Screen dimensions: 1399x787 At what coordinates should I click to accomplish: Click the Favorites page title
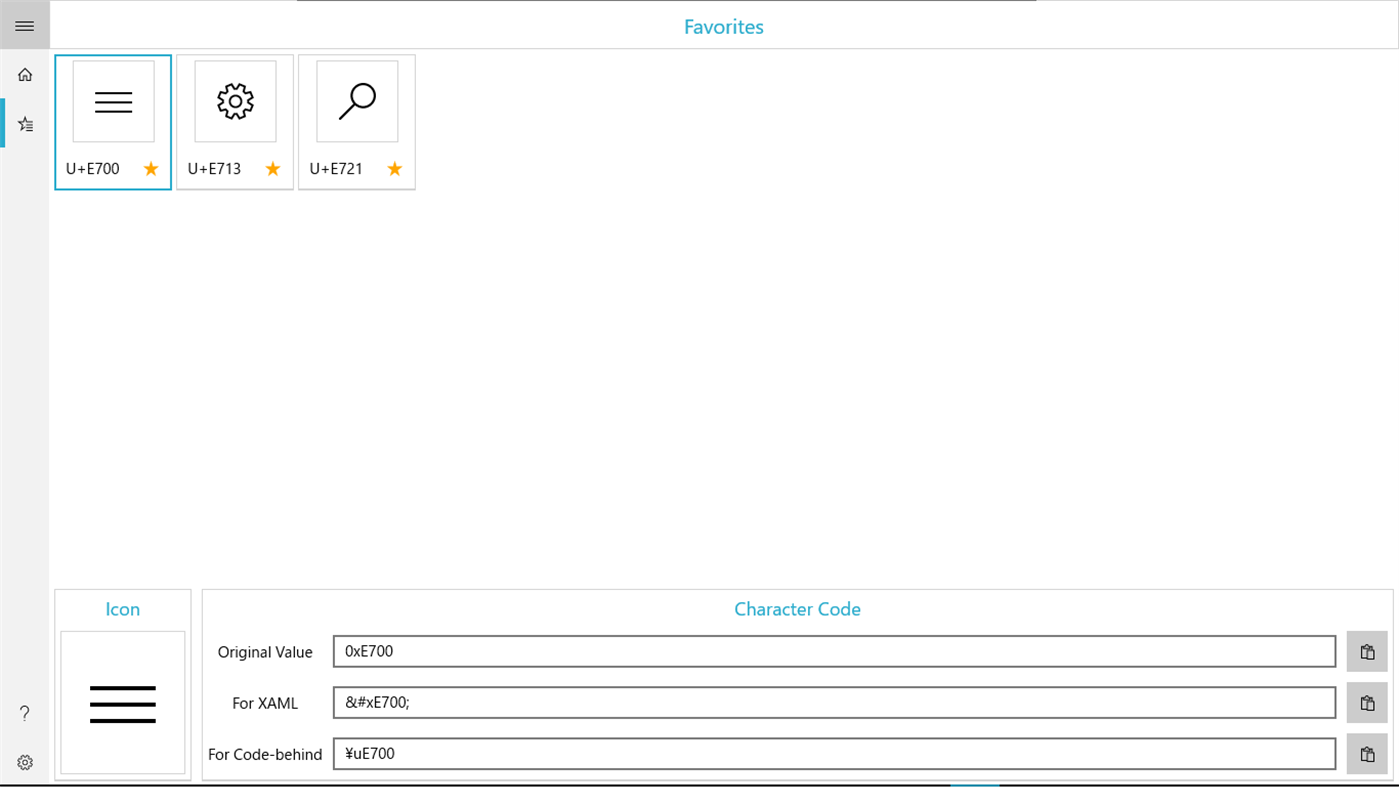pyautogui.click(x=723, y=27)
